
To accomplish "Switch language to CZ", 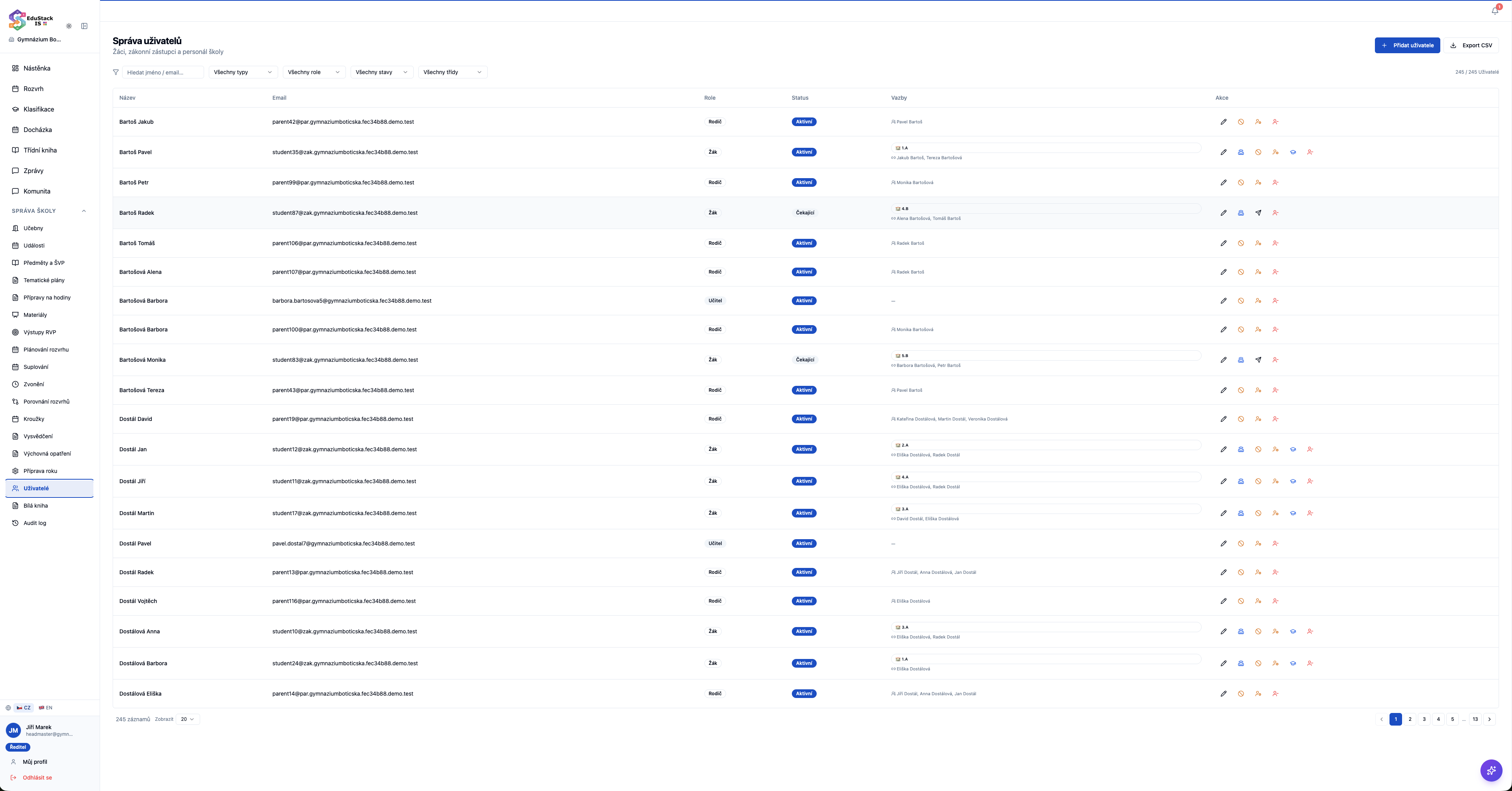I will [24, 707].
